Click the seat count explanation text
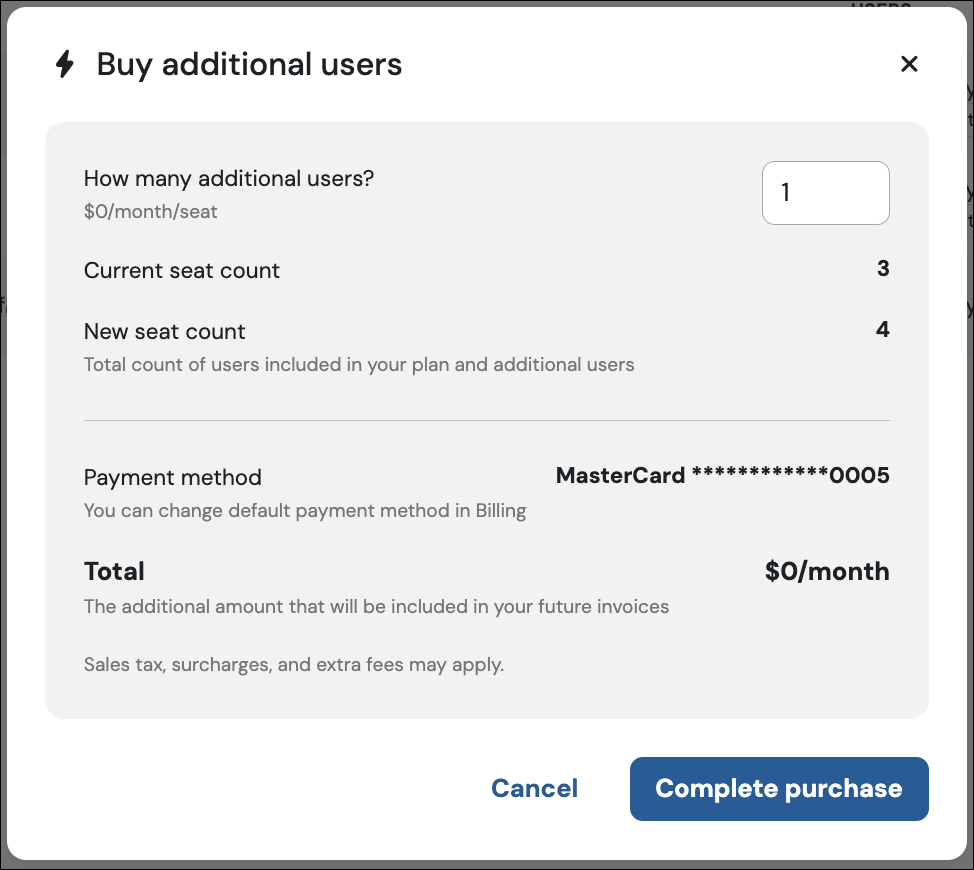Screen dimensions: 974x870 pyautogui.click(x=358, y=364)
